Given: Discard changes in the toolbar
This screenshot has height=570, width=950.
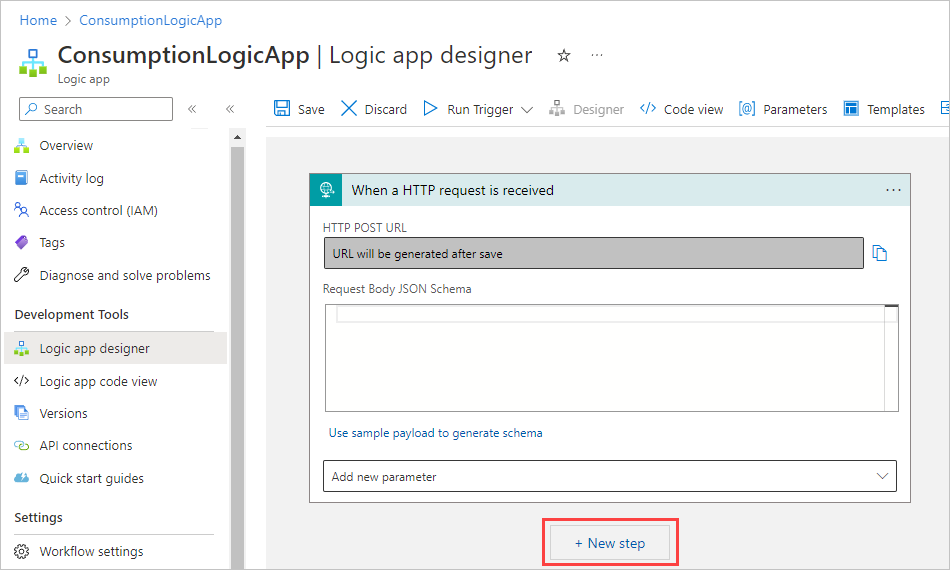Looking at the screenshot, I should (x=374, y=109).
